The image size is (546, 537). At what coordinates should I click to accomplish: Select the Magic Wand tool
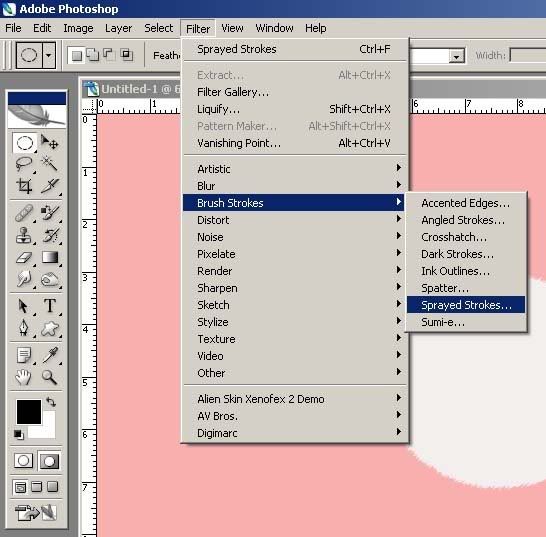coord(49,163)
